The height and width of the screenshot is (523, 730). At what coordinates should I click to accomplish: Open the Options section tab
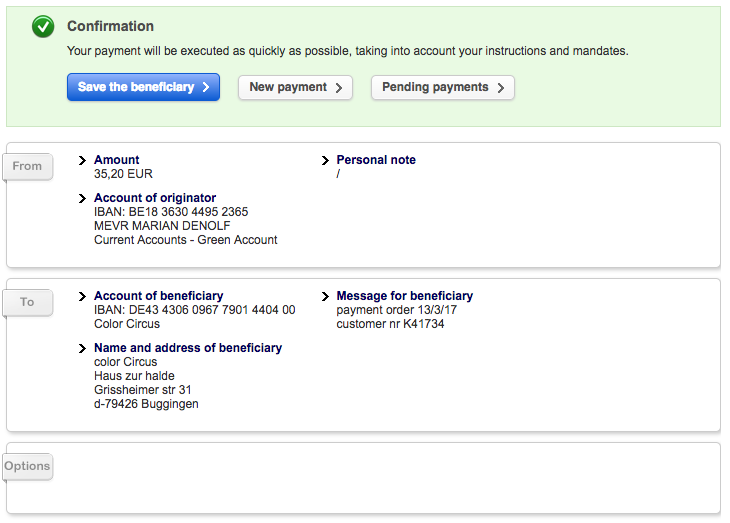coord(27,466)
